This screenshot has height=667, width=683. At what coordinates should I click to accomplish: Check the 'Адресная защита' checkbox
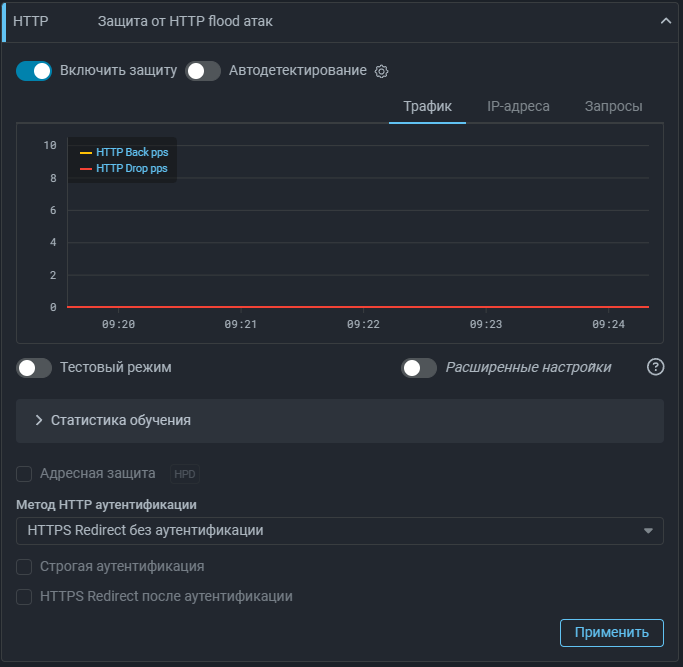click(x=25, y=473)
